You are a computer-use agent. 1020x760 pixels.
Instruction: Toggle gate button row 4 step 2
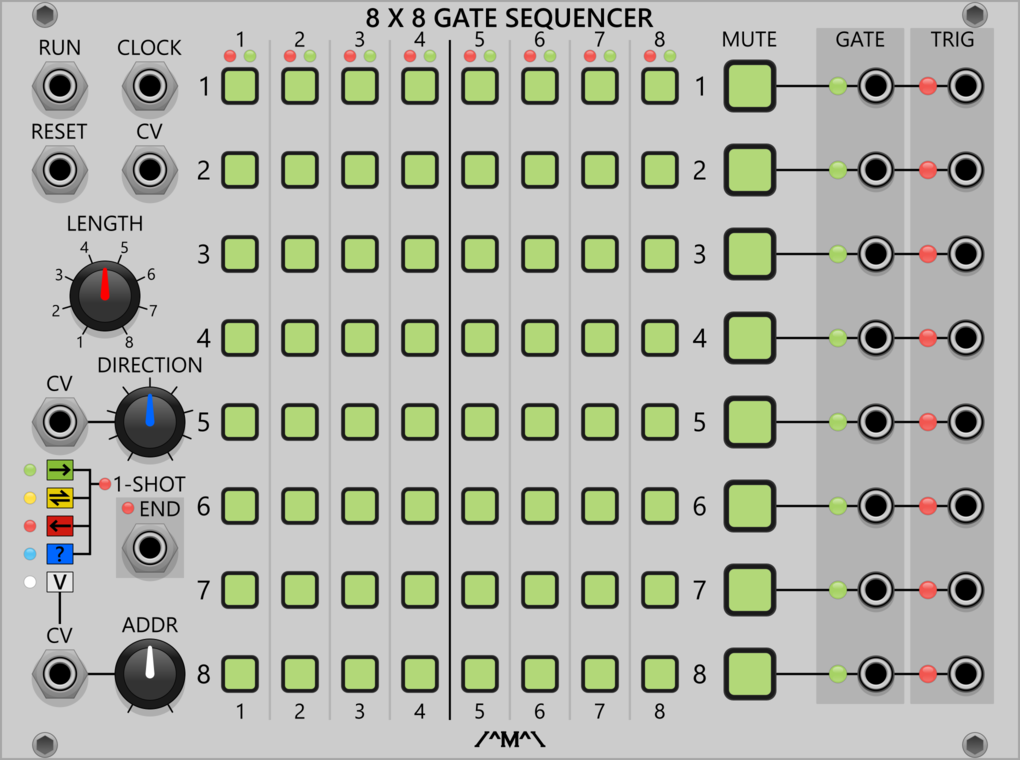coord(300,338)
